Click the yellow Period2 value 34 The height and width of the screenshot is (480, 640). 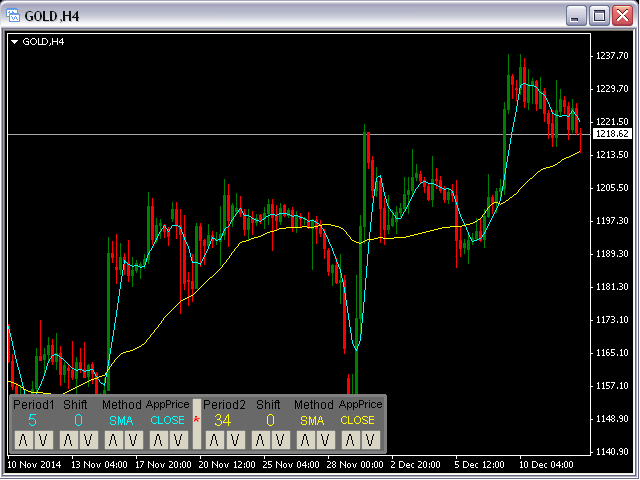[x=223, y=420]
